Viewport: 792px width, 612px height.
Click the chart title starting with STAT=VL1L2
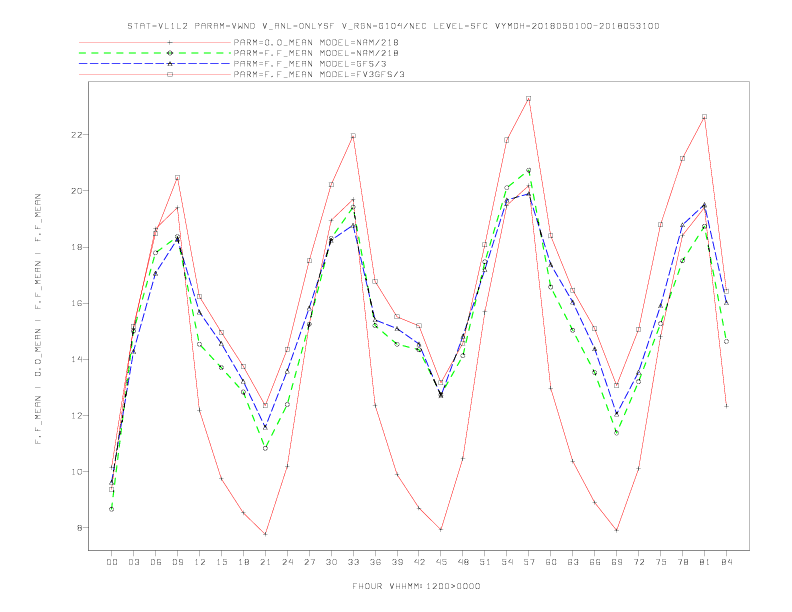[393, 26]
